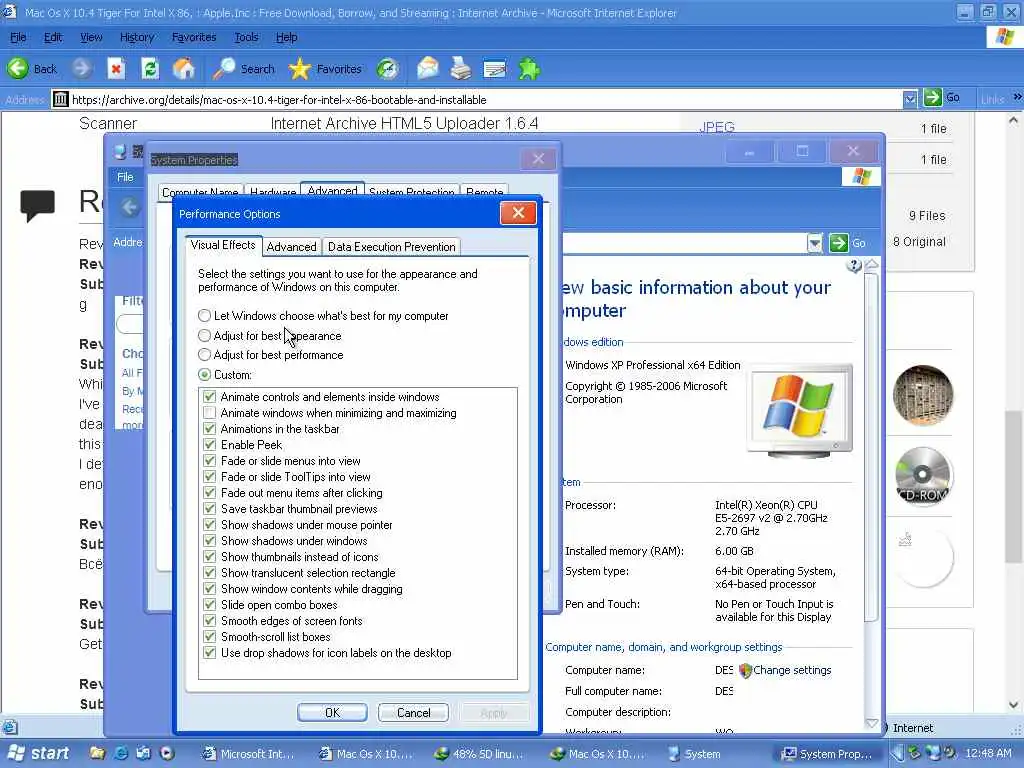Click Cancel in Performance Options
This screenshot has height=768, width=1024.
coord(413,712)
